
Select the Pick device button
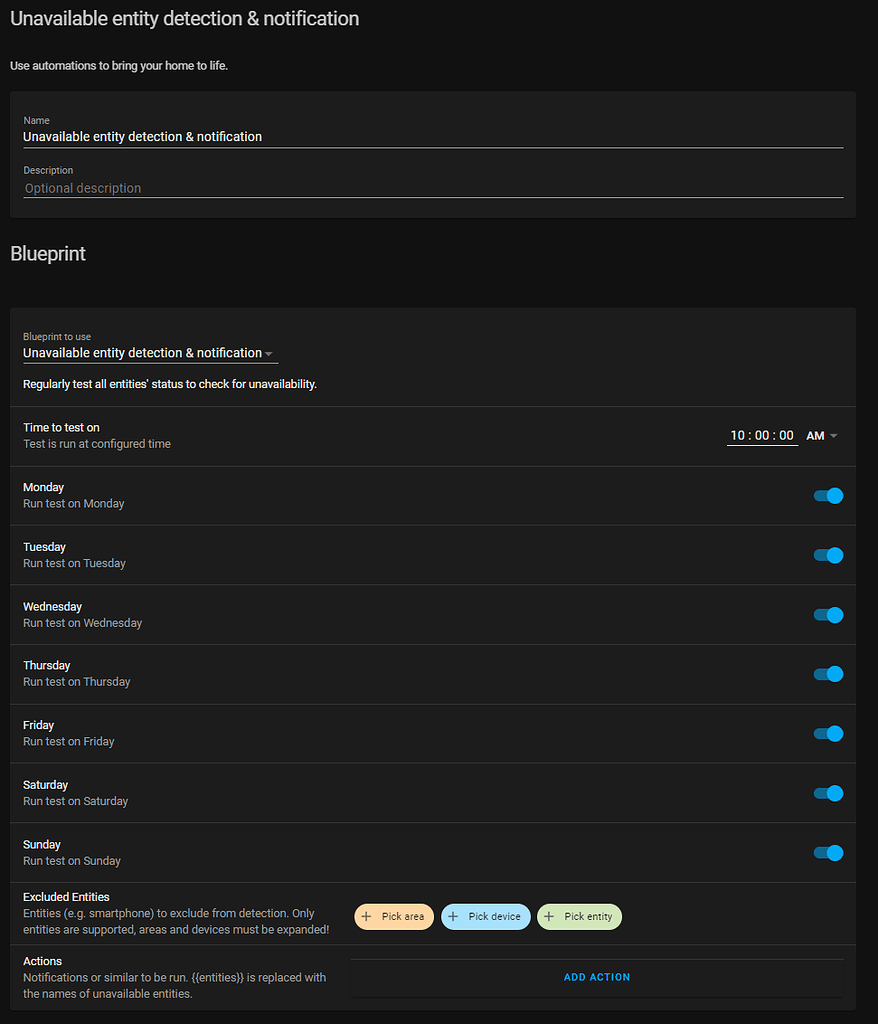[x=486, y=916]
